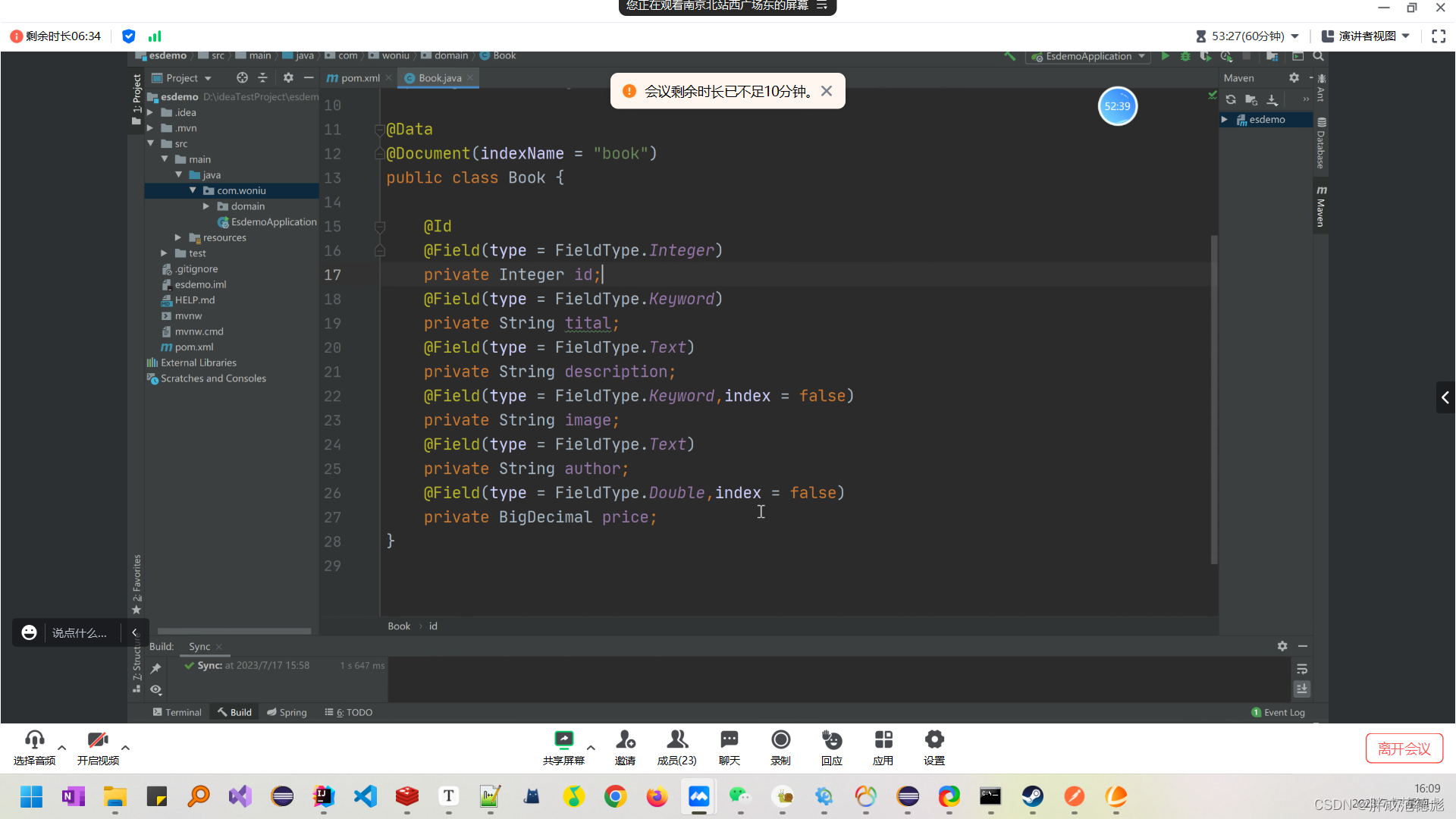Toggle 2: Favorites side tab

[136, 584]
